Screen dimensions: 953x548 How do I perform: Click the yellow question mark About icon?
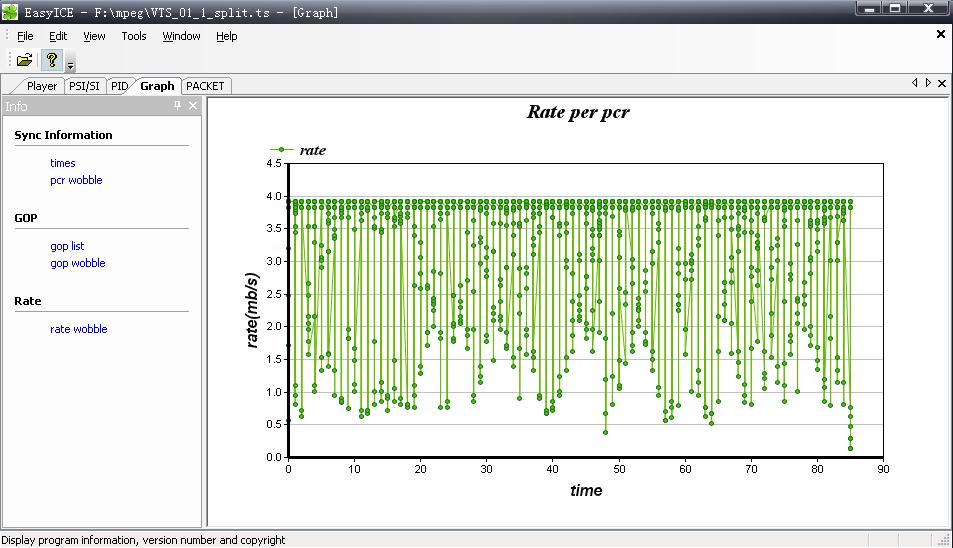coord(52,60)
